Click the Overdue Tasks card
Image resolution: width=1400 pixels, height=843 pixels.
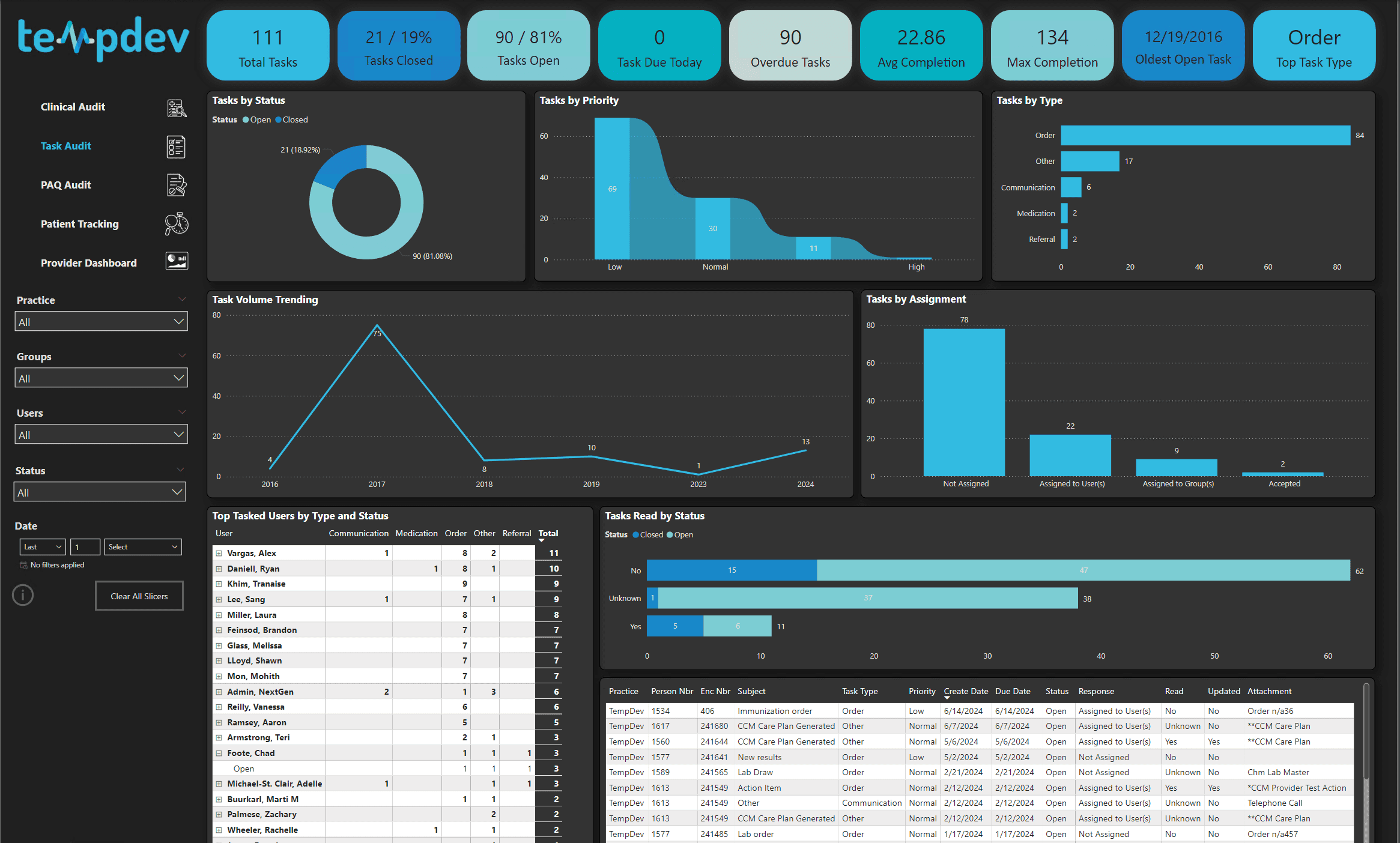click(x=790, y=46)
